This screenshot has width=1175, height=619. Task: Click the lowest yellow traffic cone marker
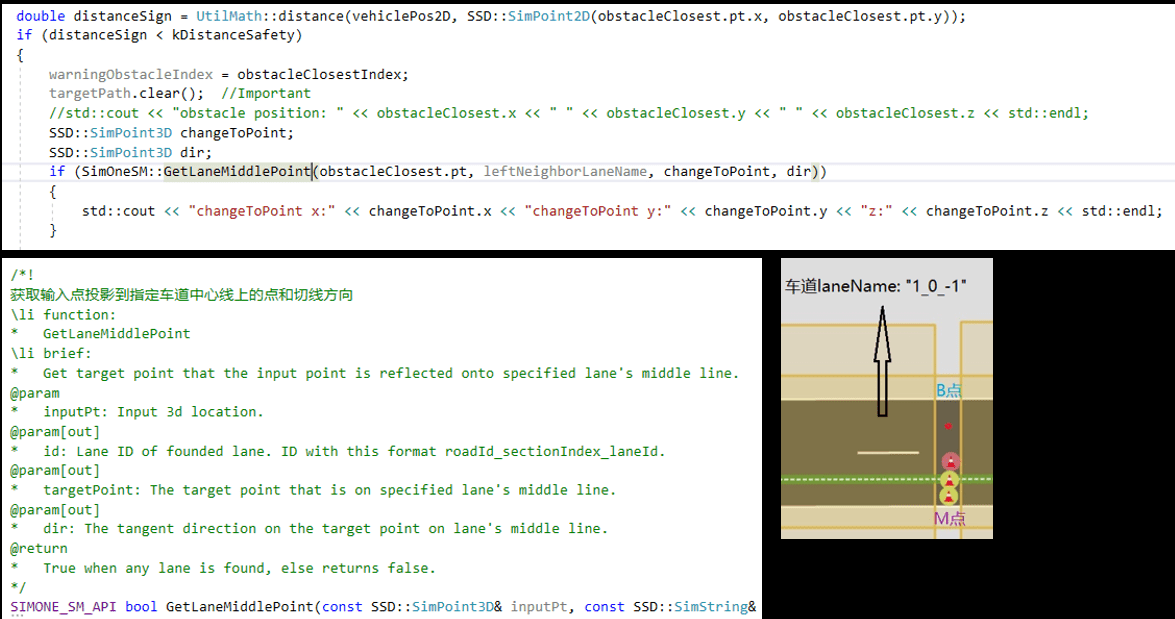pyautogui.click(x=949, y=496)
